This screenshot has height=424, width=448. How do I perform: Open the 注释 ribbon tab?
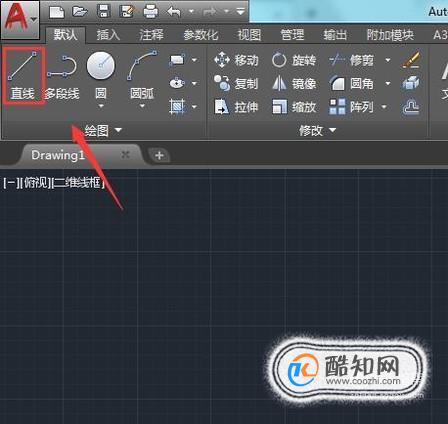[152, 35]
